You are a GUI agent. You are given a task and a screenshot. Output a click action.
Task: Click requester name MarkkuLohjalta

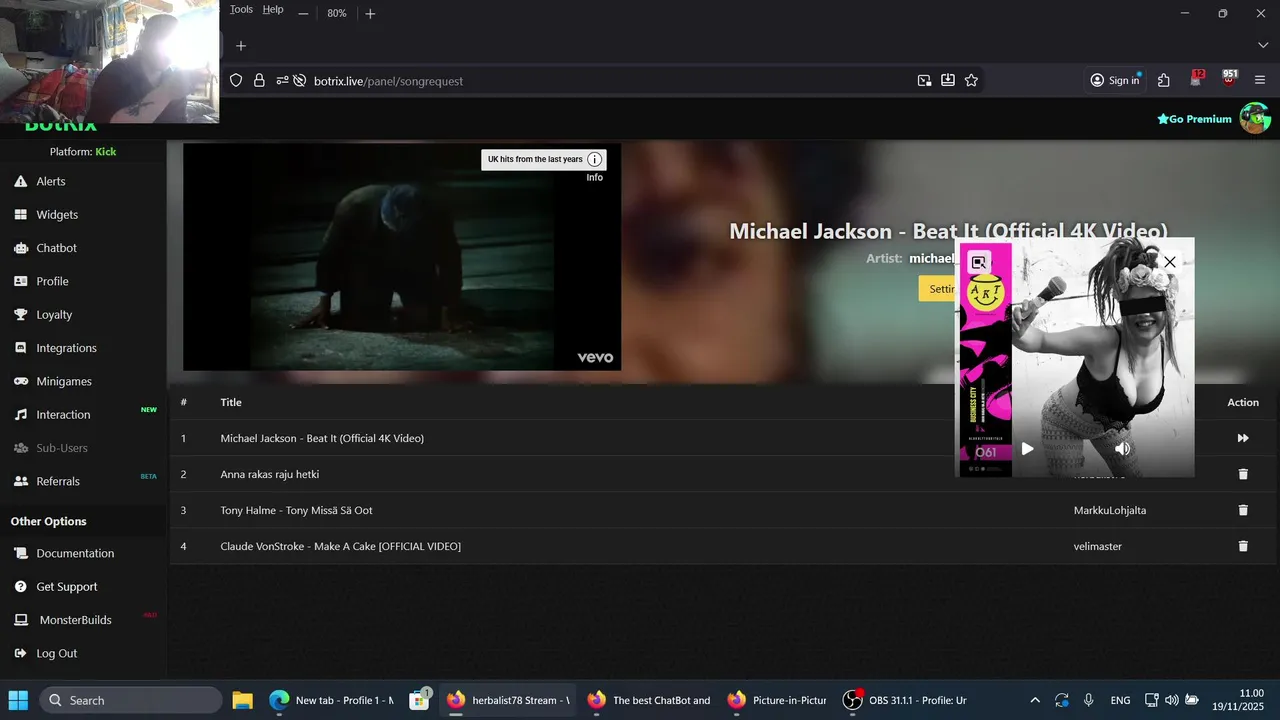[x=1110, y=510]
